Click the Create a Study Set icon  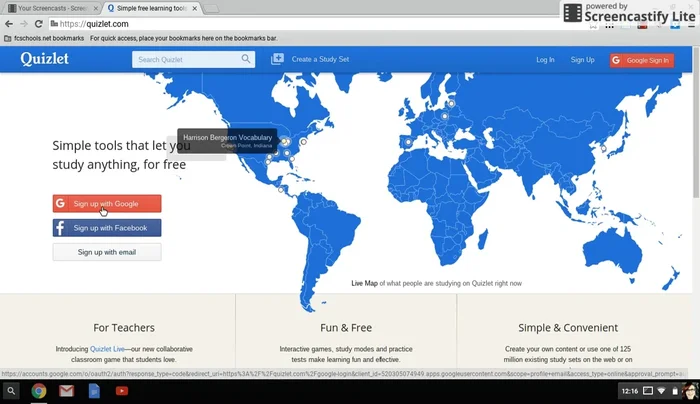pos(278,60)
